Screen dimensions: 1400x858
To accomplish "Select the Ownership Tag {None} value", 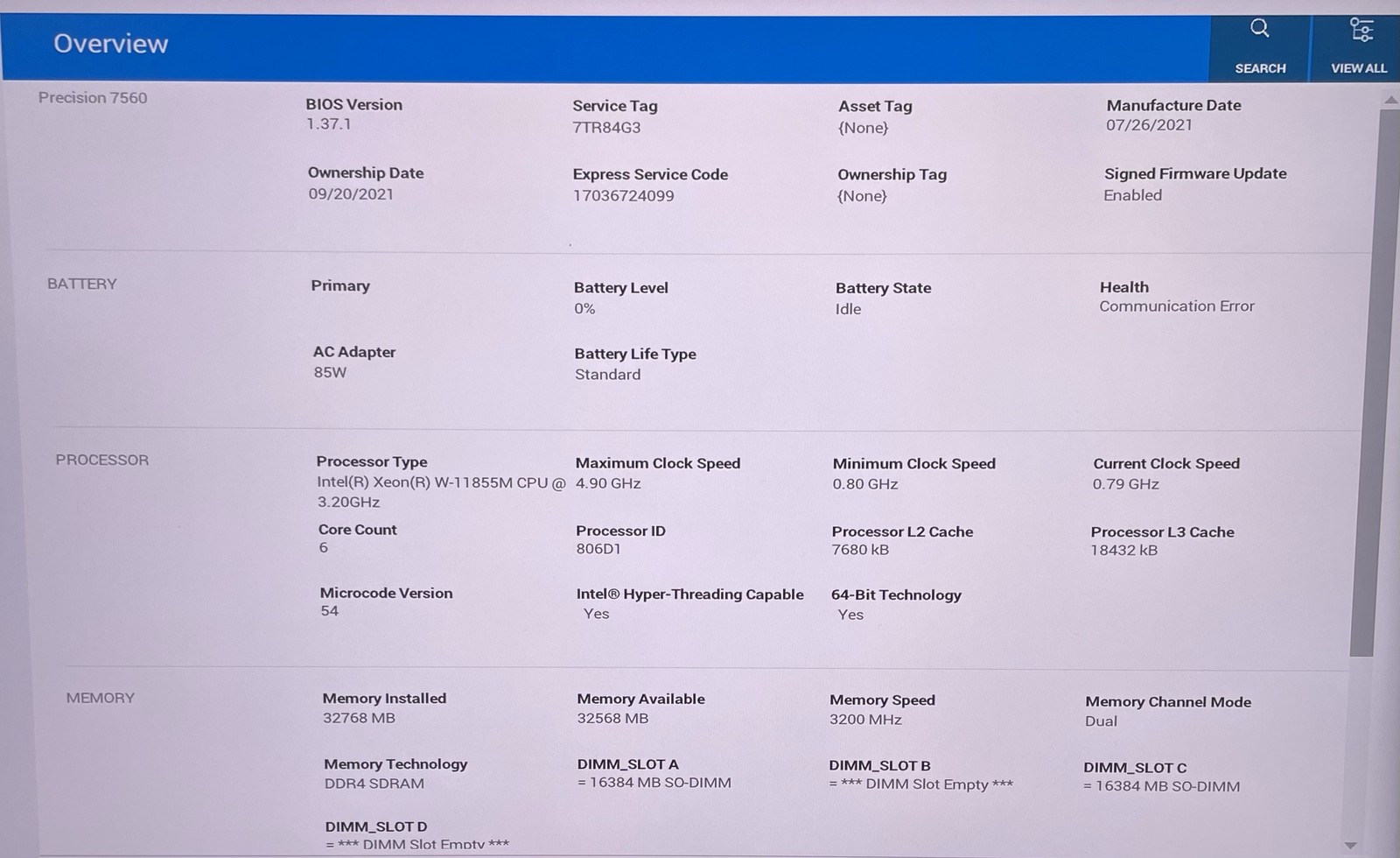I will [x=862, y=196].
